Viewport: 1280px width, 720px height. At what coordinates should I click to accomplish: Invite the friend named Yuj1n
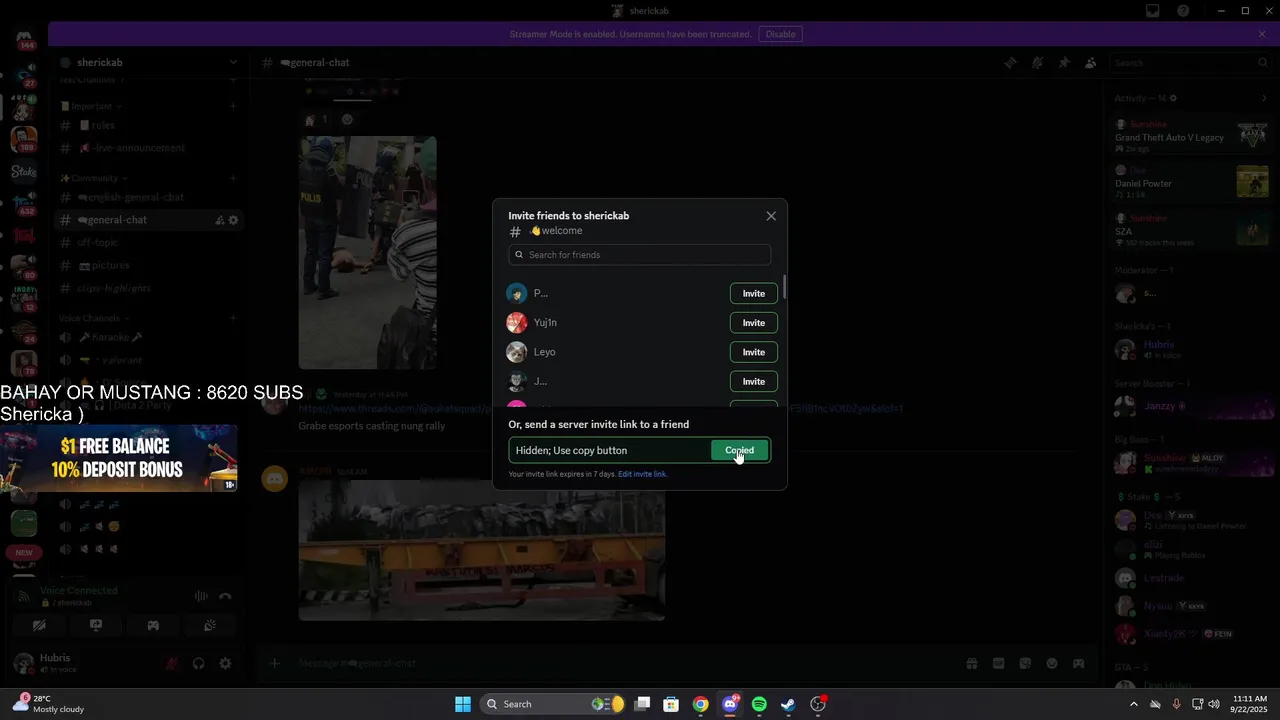click(x=753, y=323)
